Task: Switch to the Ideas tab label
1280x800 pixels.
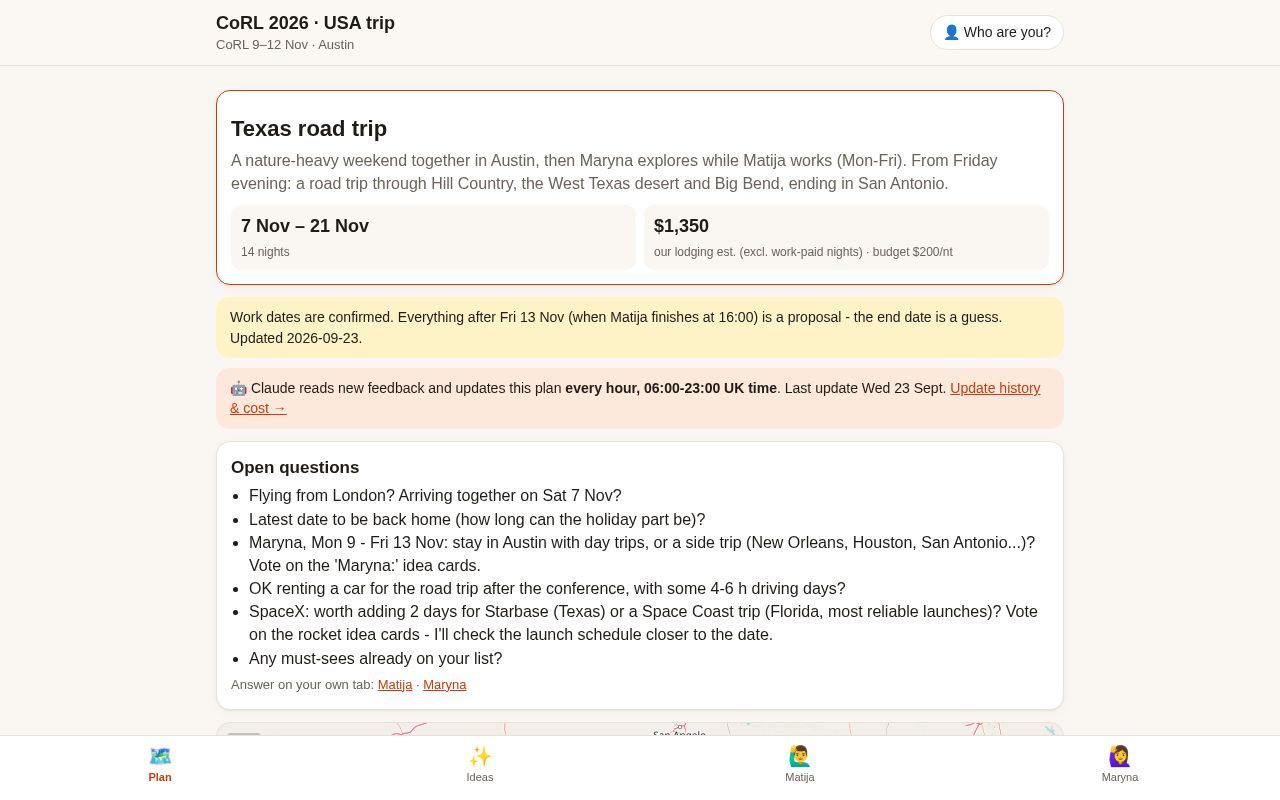Action: (x=480, y=777)
